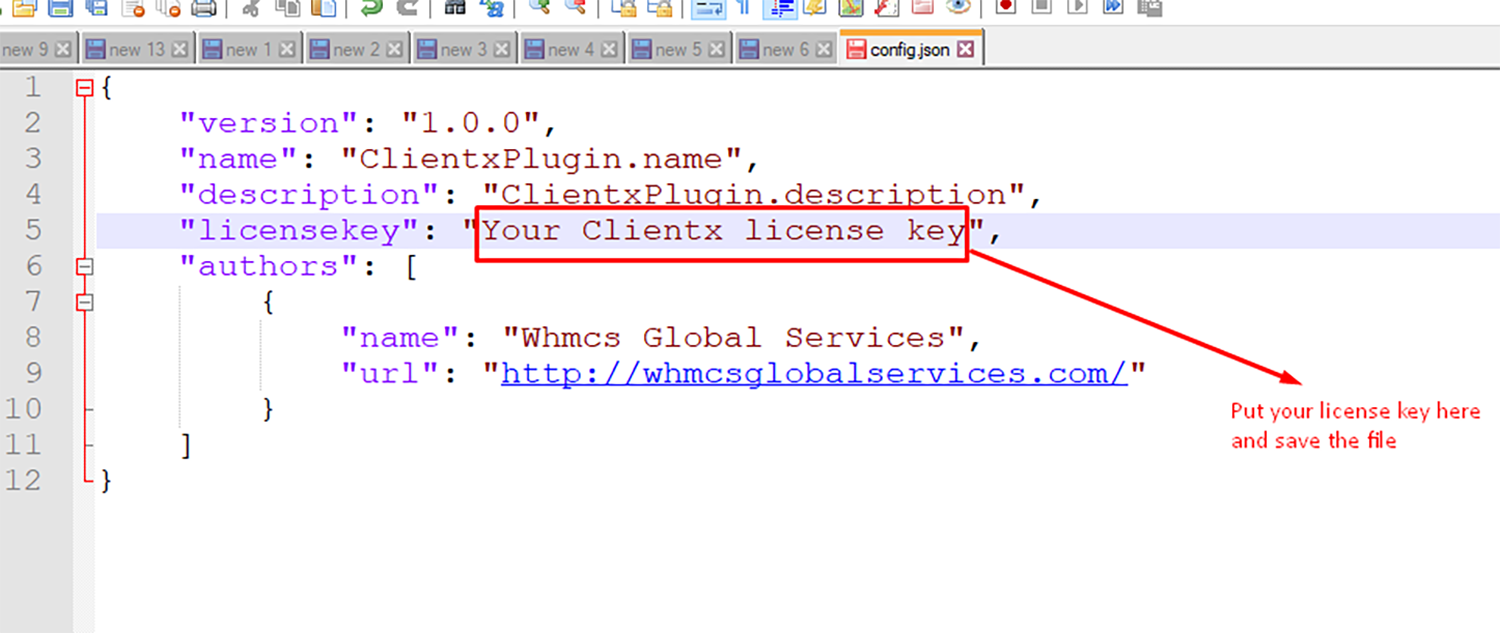1500x633 pixels.
Task: Click the Copy toolbar icon
Action: pyautogui.click(x=288, y=8)
